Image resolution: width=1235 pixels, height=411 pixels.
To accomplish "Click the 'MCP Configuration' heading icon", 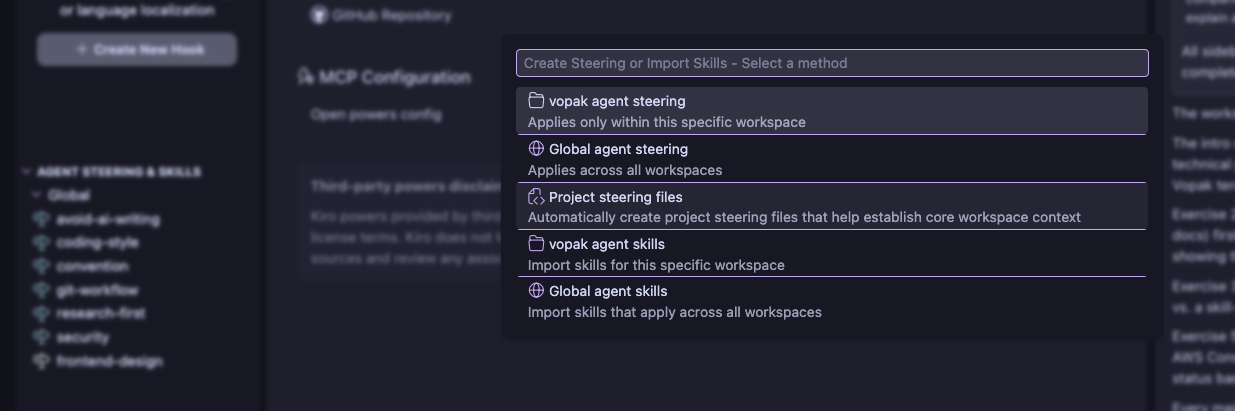I will [x=305, y=77].
